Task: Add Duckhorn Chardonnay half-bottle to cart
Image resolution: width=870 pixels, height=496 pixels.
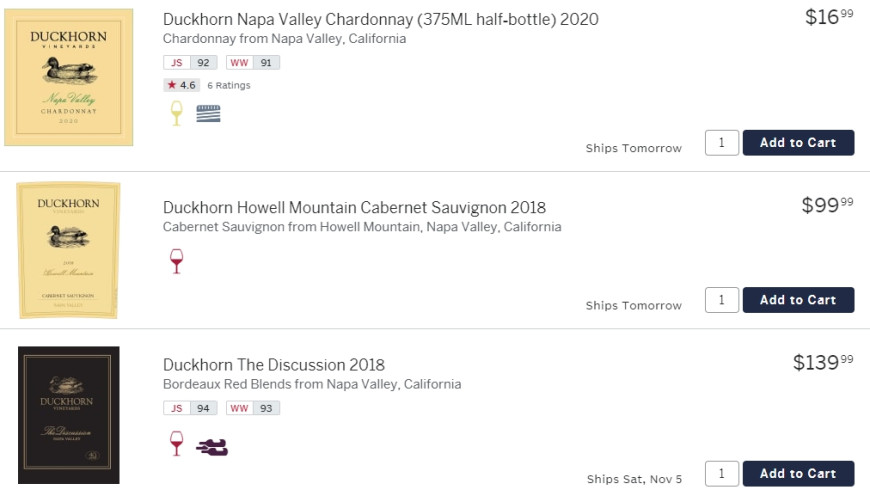Action: tap(798, 143)
